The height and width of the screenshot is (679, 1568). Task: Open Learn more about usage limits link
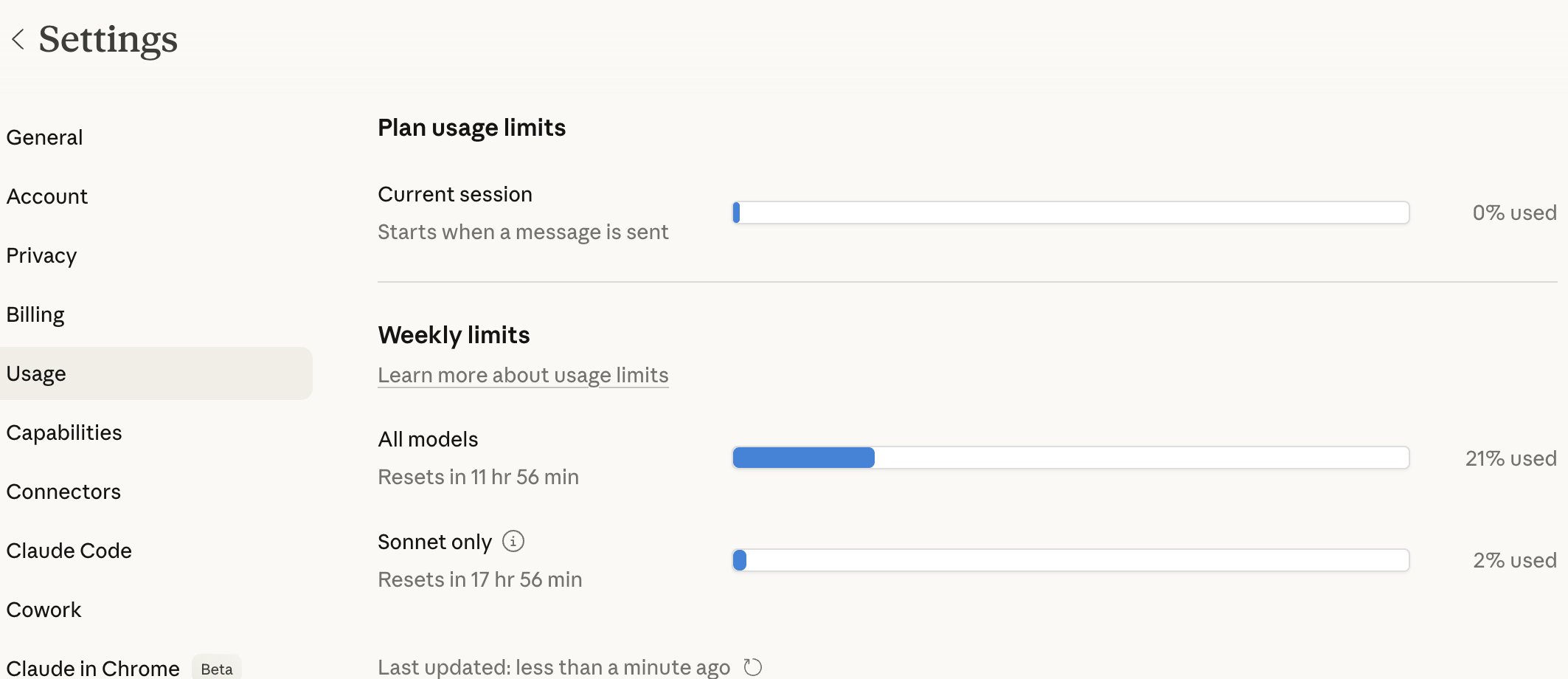coord(523,375)
